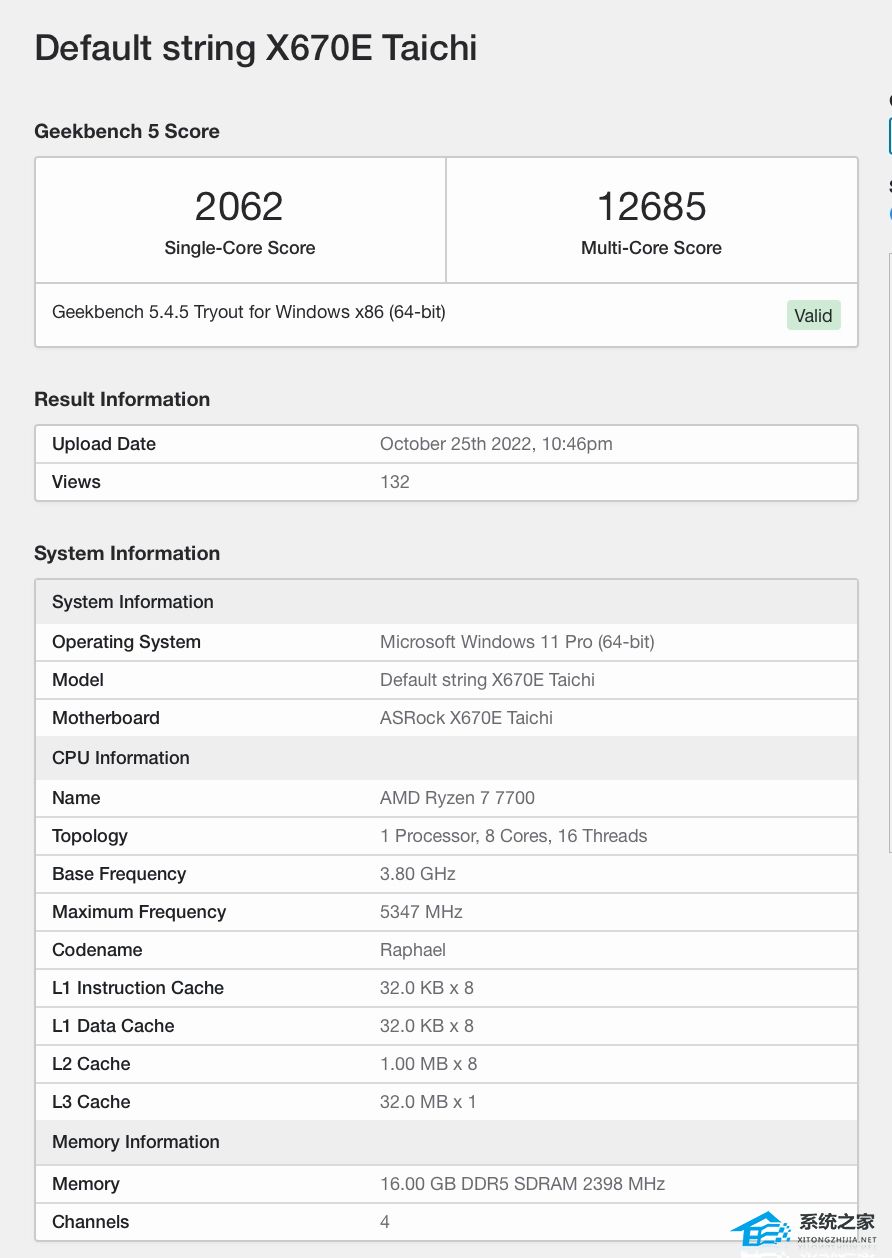This screenshot has height=1258, width=892.
Task: Select the Upload Date value October 25th 2022
Action: [496, 444]
